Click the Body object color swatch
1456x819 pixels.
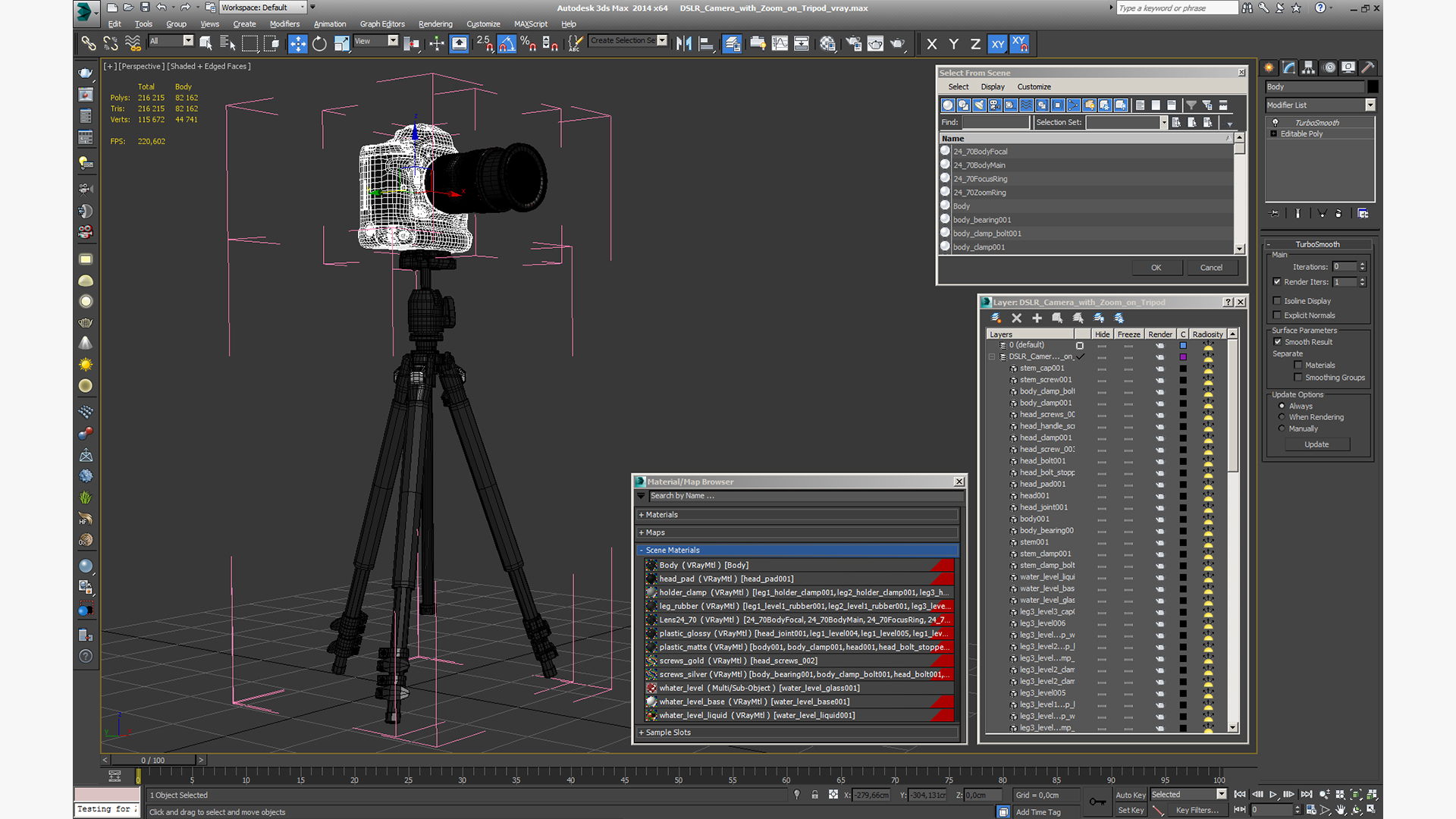[1373, 86]
